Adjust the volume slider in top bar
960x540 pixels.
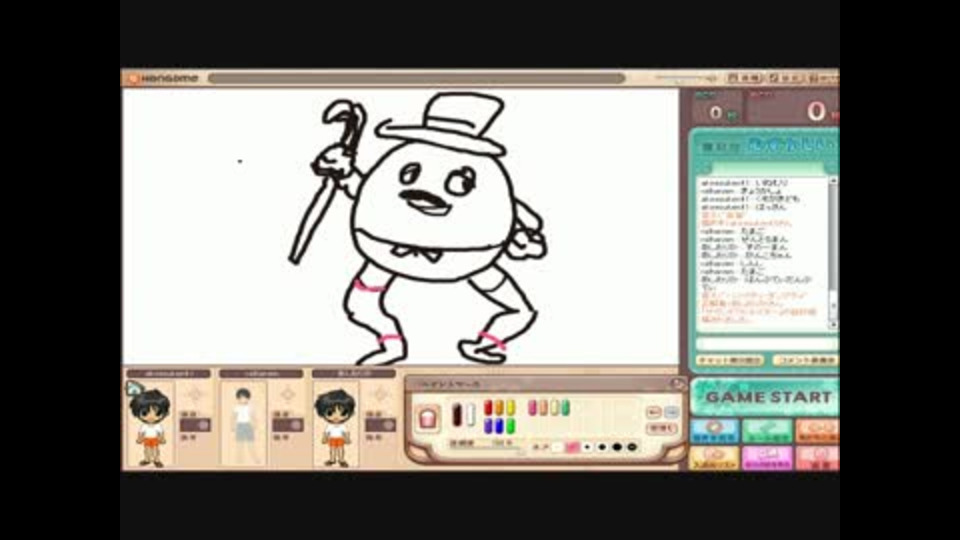(680, 78)
